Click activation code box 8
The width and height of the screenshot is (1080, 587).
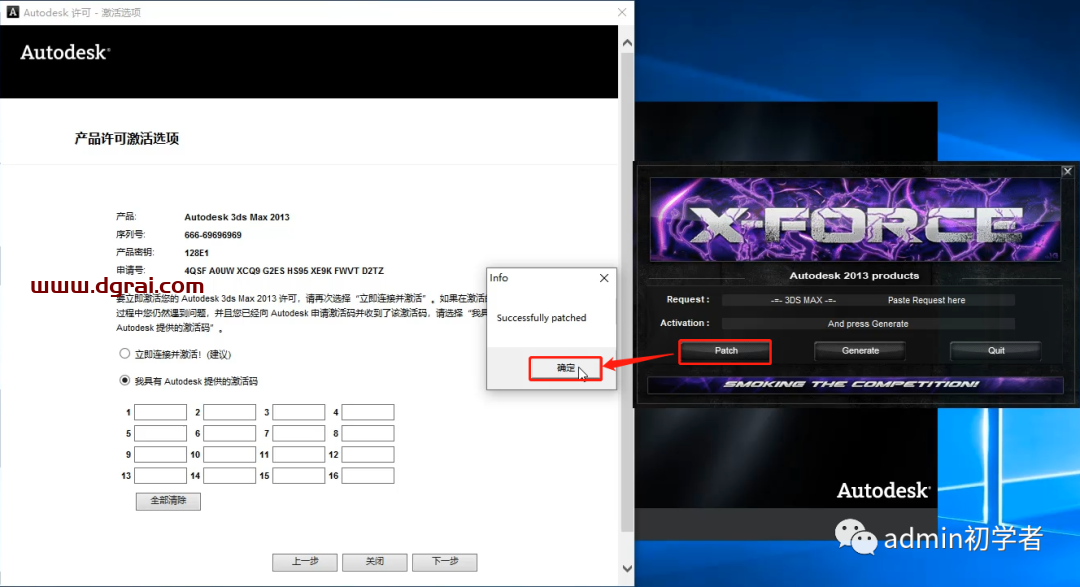pos(368,433)
